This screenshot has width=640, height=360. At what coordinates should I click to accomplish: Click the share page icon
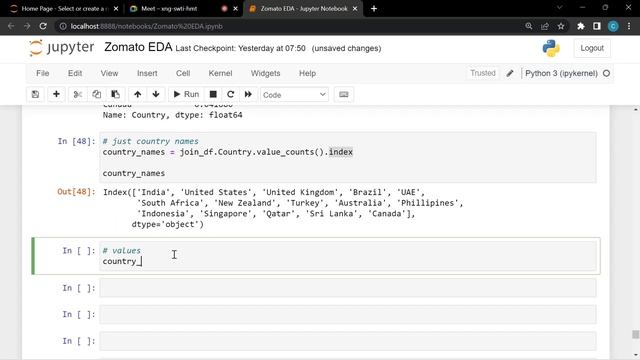[545, 26]
